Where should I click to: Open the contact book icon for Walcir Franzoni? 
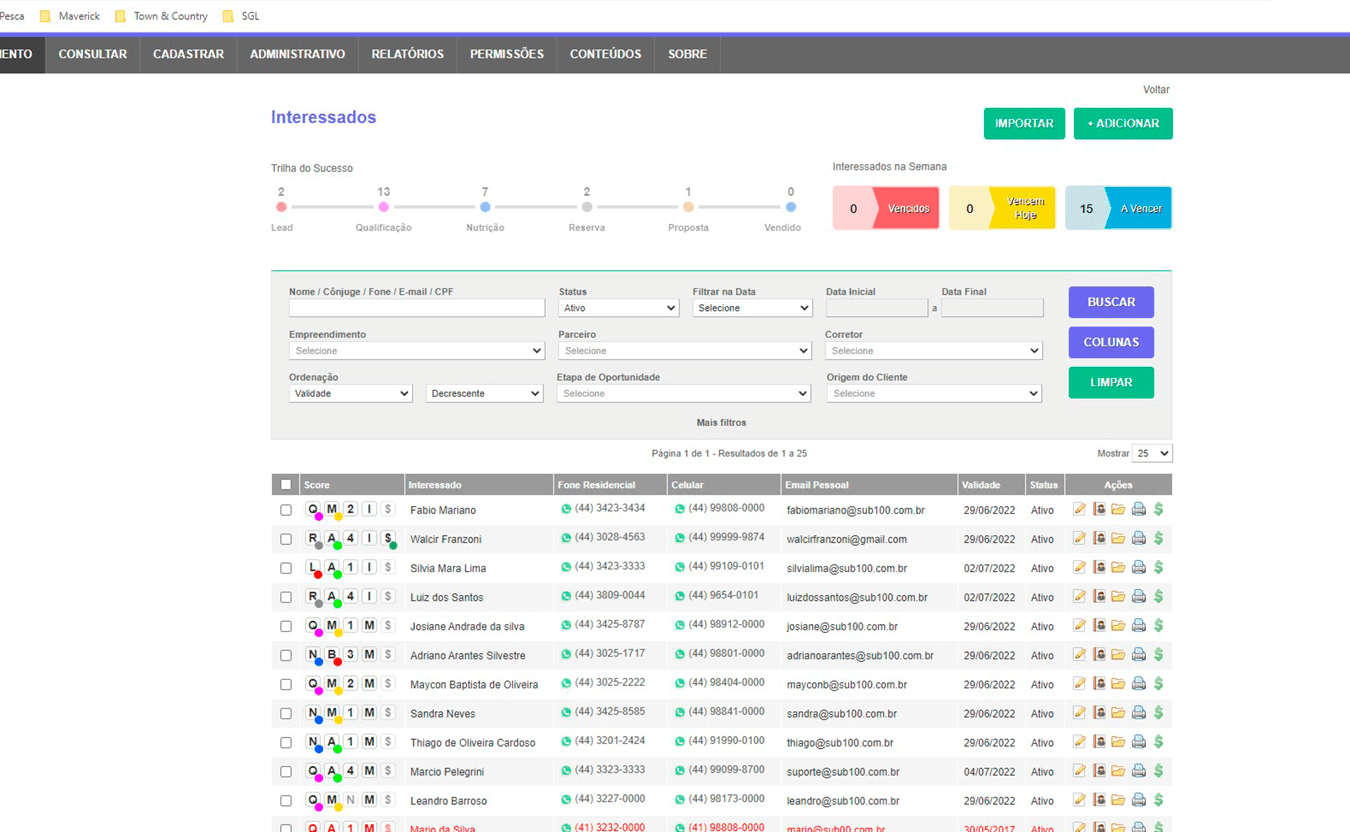(x=1099, y=539)
